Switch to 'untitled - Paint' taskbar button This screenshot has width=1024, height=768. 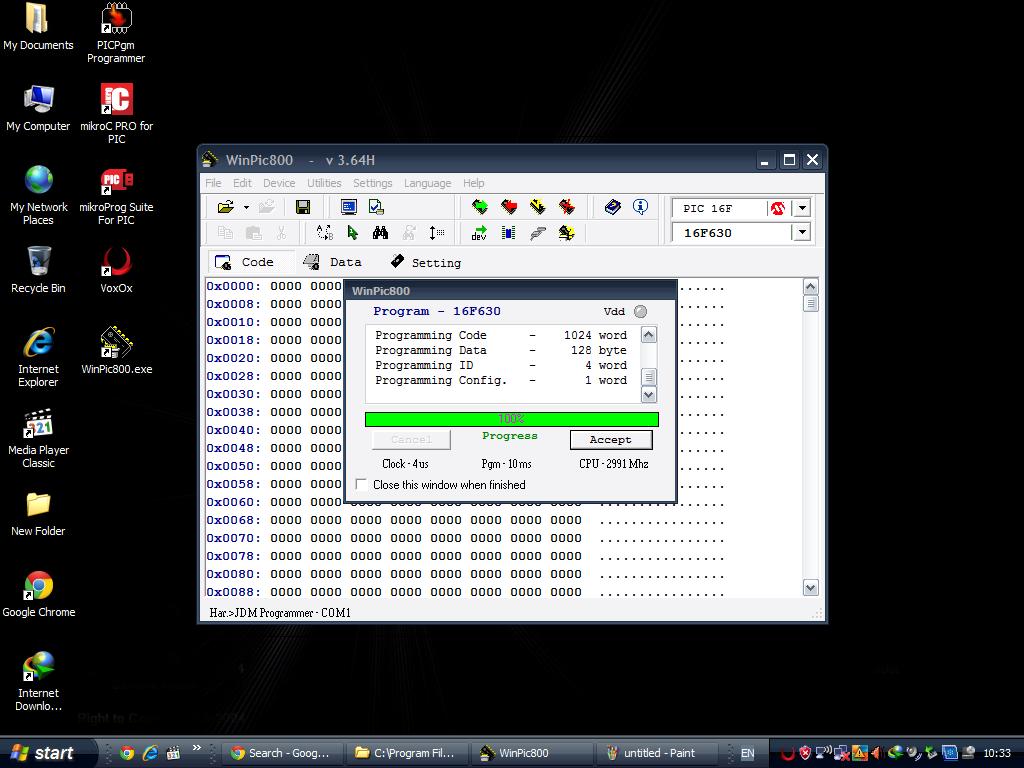point(657,753)
